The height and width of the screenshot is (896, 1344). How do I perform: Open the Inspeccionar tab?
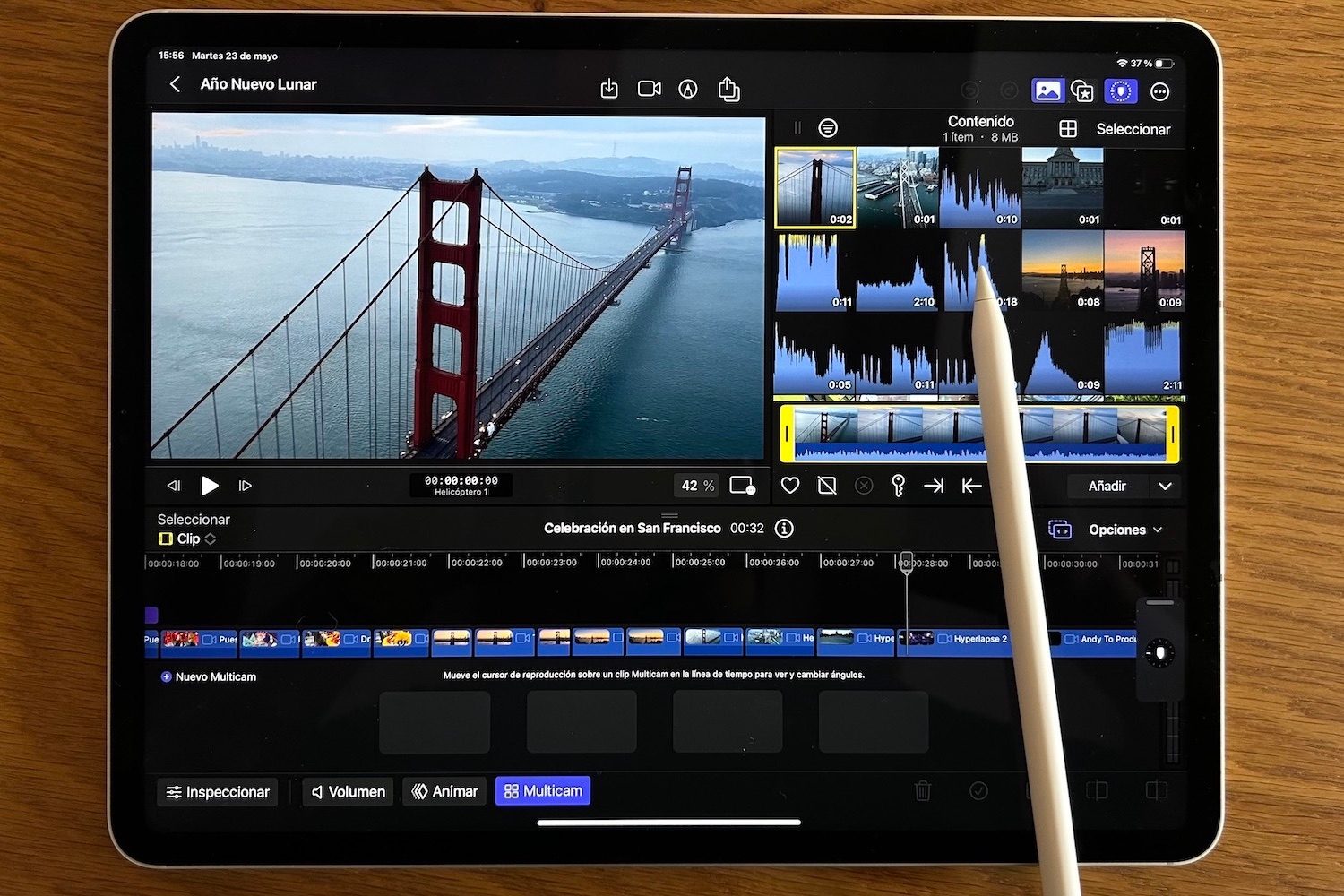click(218, 792)
